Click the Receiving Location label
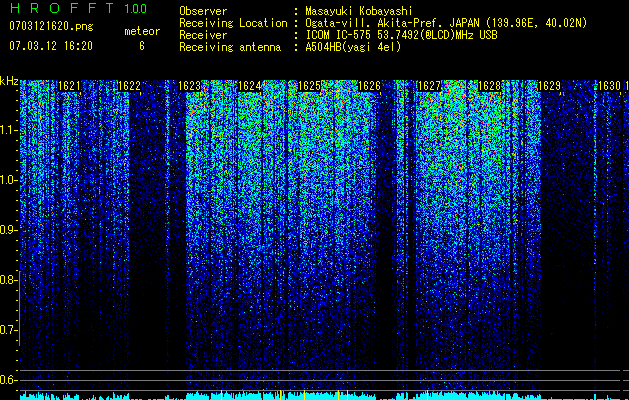The image size is (629, 400). click(233, 23)
